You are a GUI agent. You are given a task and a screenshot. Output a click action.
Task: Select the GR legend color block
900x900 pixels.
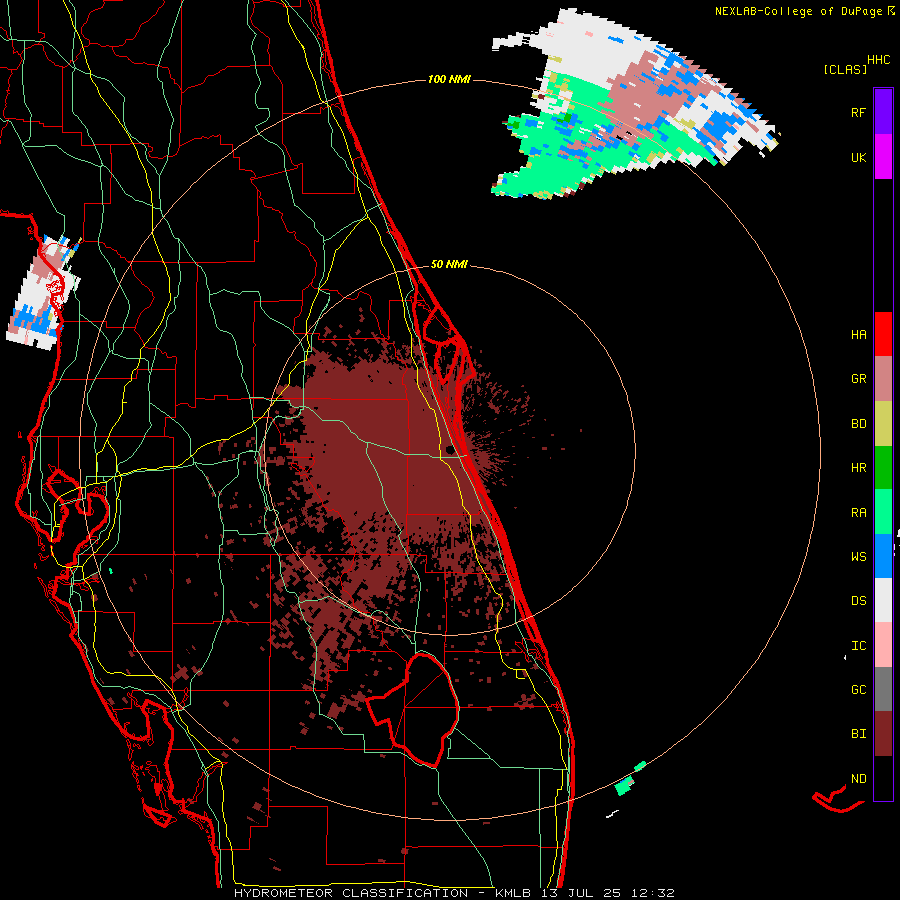(x=883, y=378)
